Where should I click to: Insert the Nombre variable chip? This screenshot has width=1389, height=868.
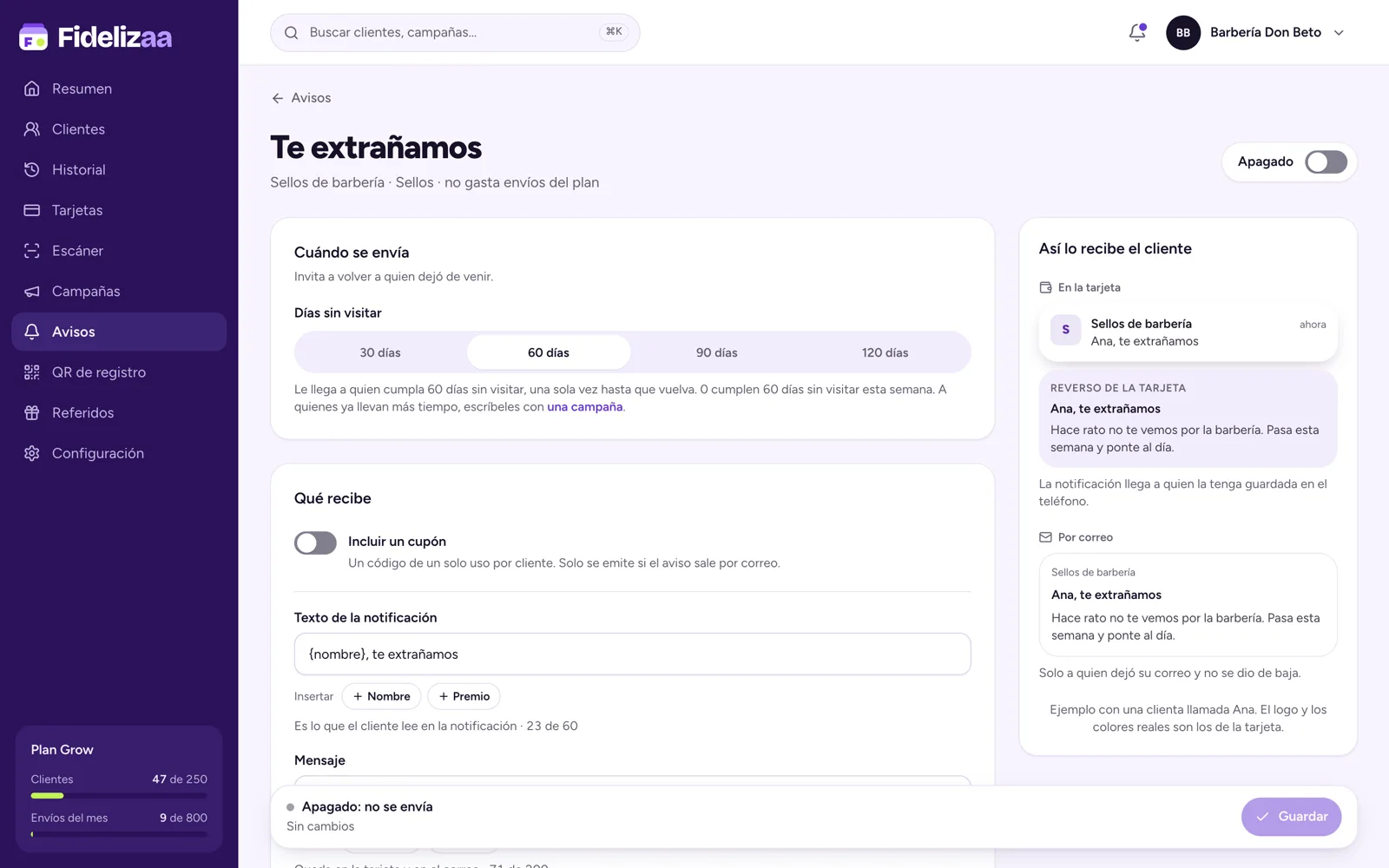(381, 696)
